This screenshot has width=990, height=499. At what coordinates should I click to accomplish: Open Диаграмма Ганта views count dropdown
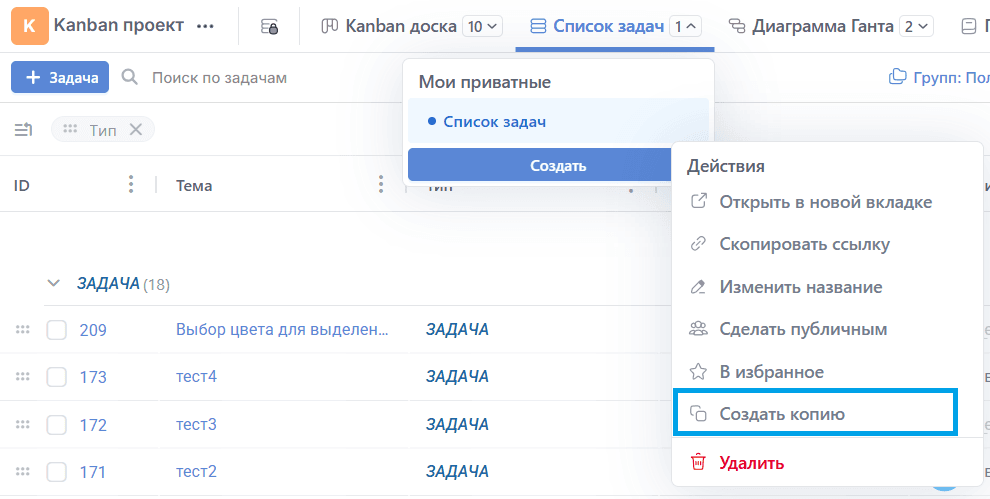(x=916, y=27)
